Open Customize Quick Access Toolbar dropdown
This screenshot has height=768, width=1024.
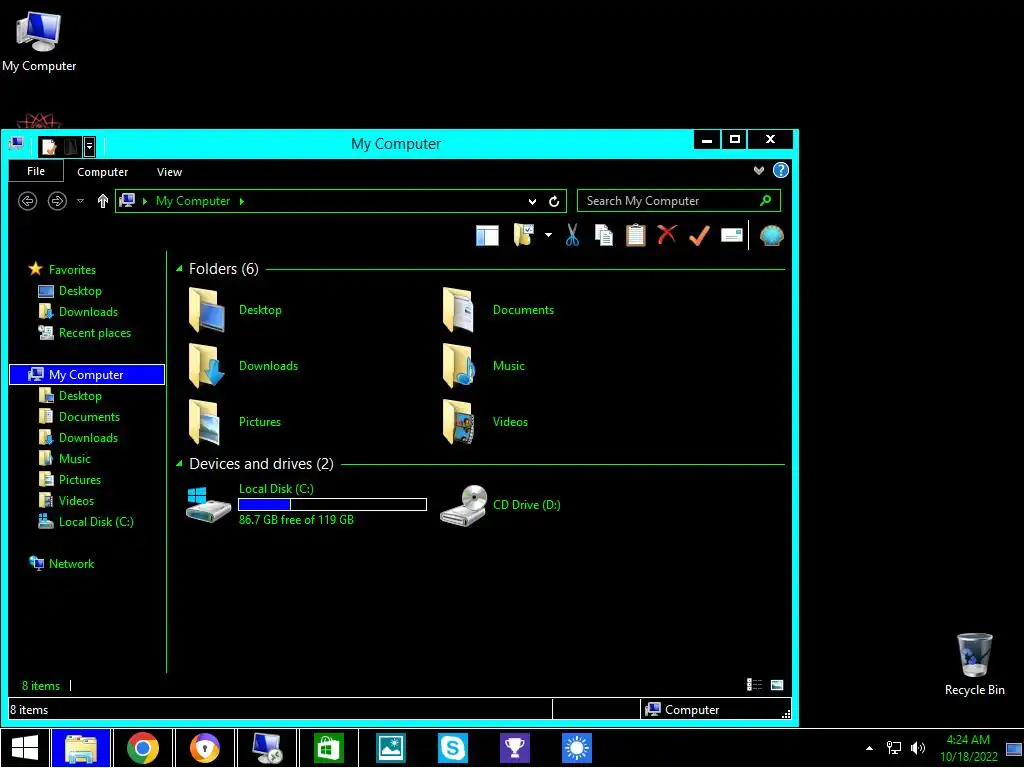89,146
